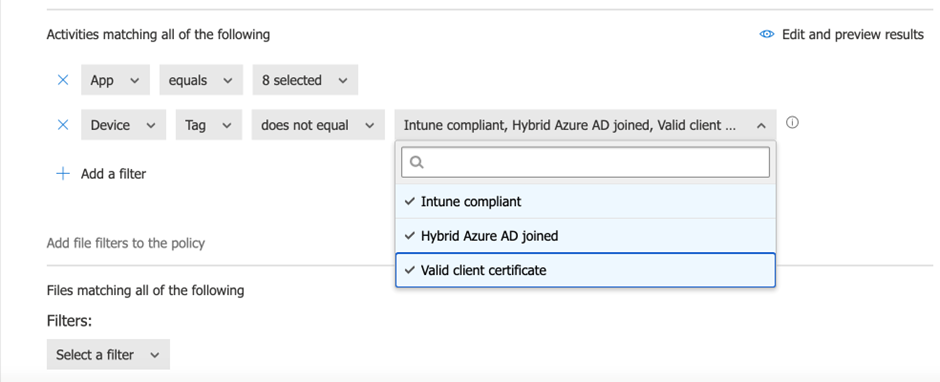This screenshot has width=940, height=382.
Task: Click the eye icon beside Edit and preview results
Action: [x=767, y=35]
